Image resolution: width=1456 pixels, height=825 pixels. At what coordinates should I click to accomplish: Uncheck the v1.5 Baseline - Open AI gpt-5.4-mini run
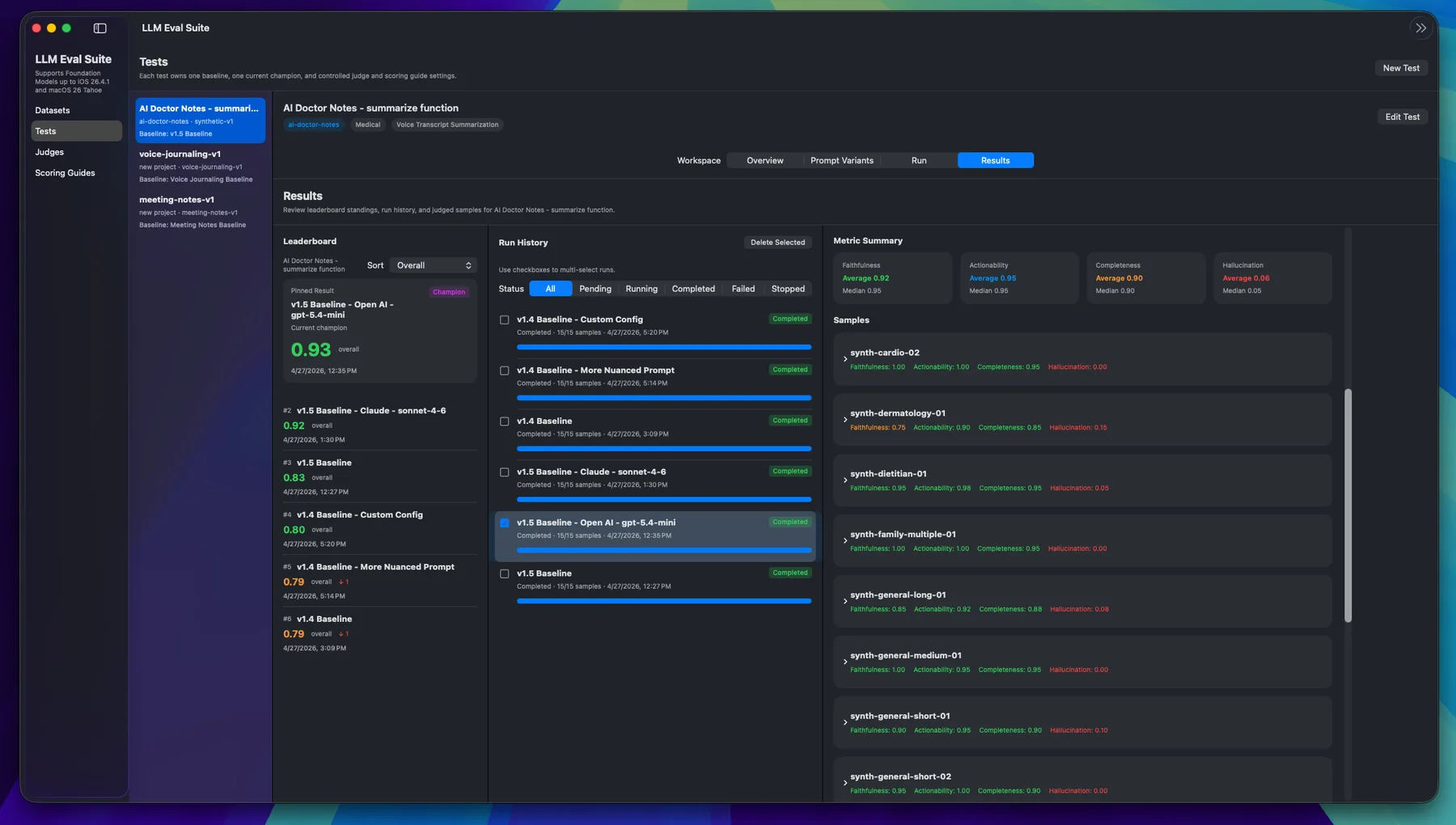tap(505, 523)
